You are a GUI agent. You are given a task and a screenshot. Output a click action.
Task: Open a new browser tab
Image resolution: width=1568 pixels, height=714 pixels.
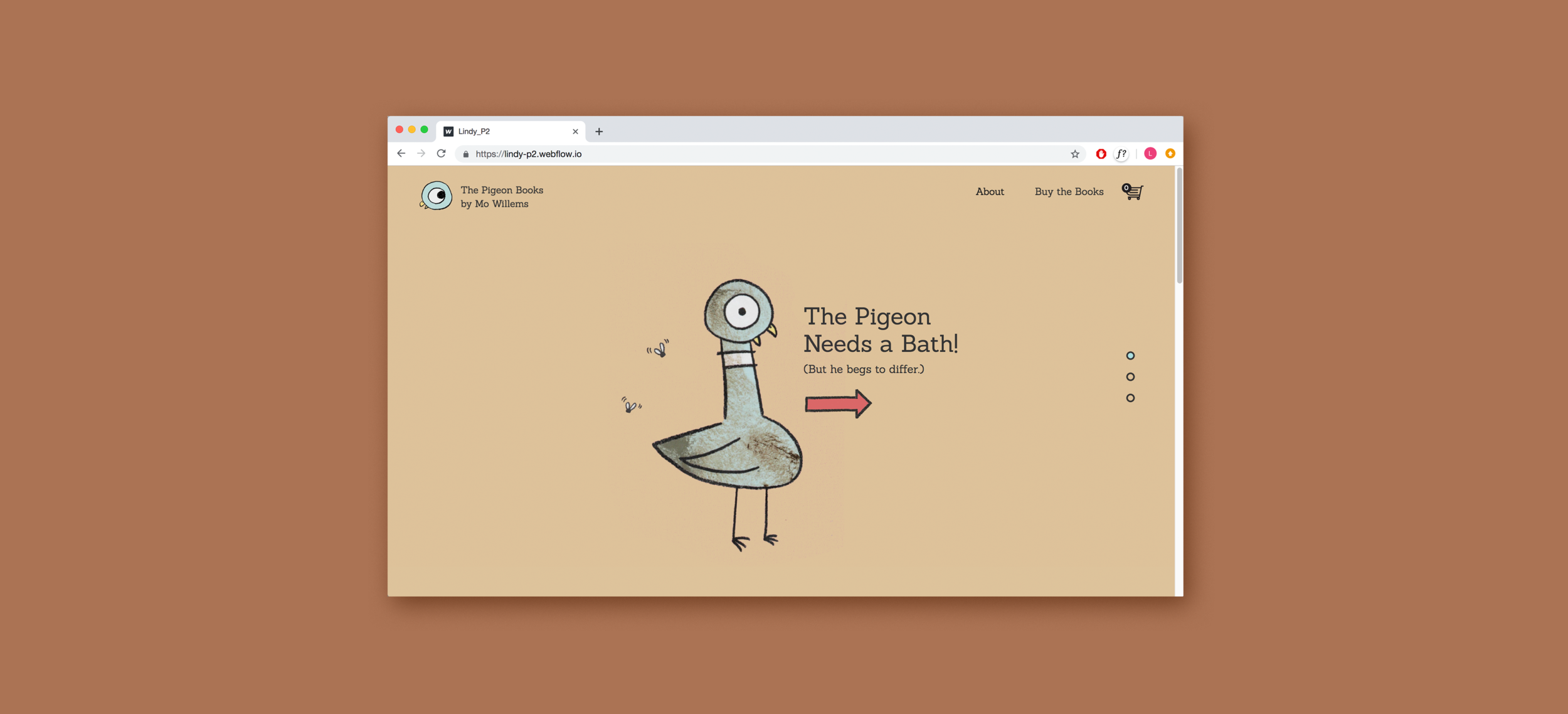(x=599, y=132)
